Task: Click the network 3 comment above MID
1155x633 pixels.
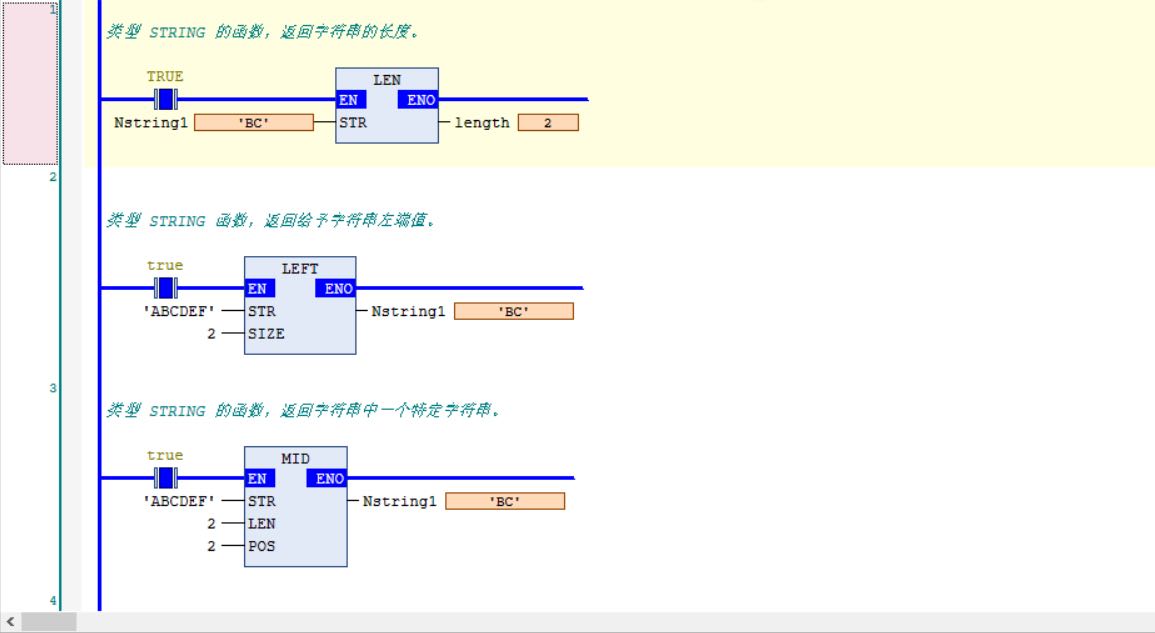Action: (x=303, y=410)
